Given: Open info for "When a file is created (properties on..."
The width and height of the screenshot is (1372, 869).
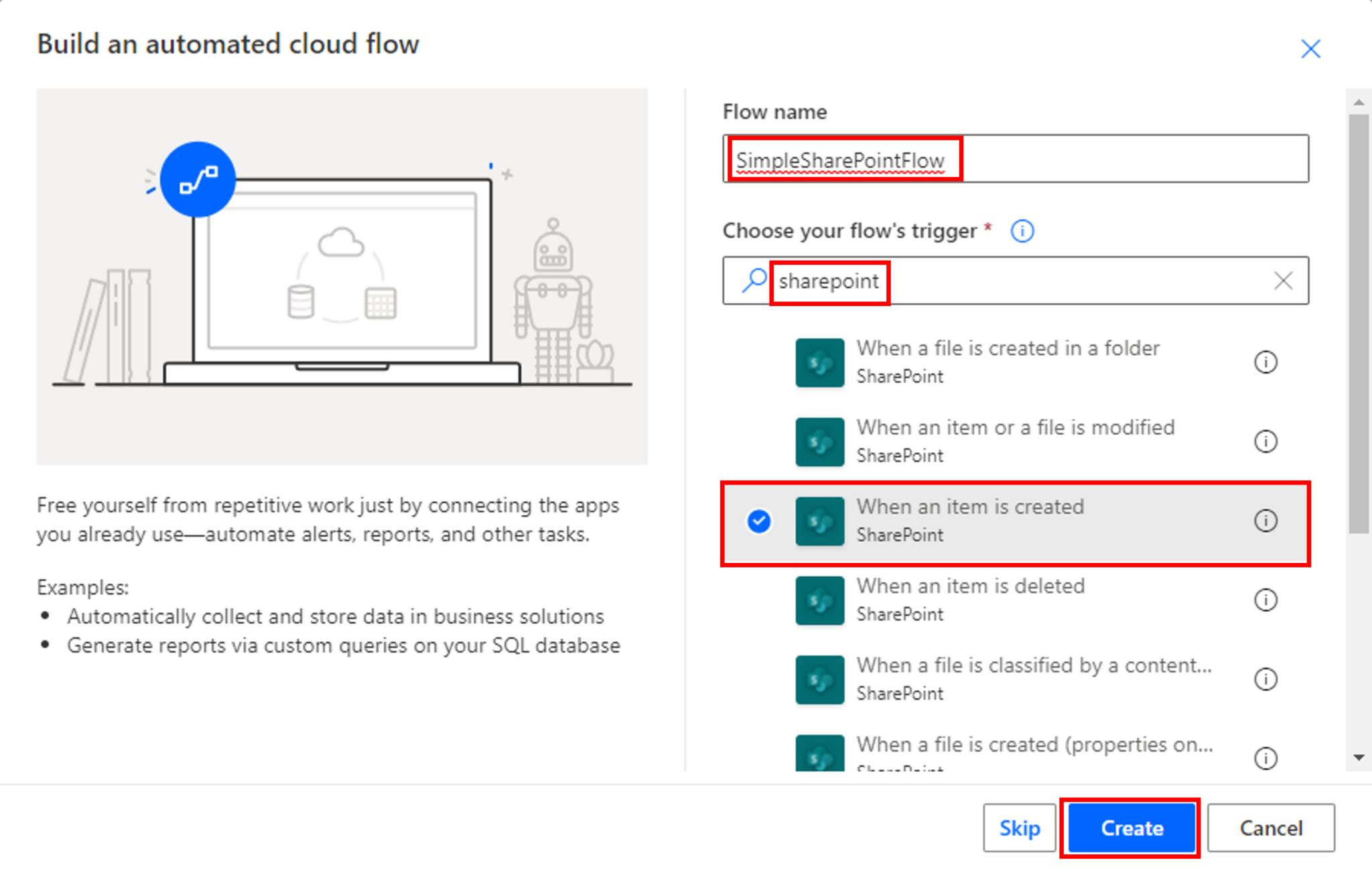Looking at the screenshot, I should [x=1265, y=758].
